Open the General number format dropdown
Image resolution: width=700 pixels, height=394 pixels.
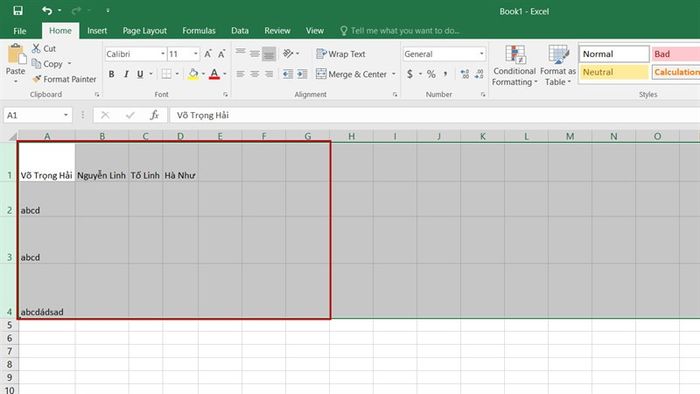pyautogui.click(x=481, y=54)
